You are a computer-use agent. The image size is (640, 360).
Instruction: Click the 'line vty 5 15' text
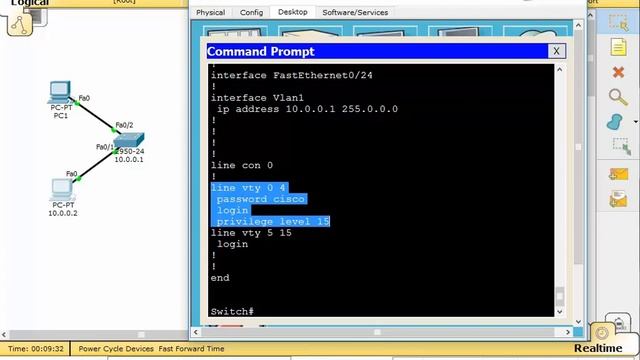pyautogui.click(x=251, y=233)
